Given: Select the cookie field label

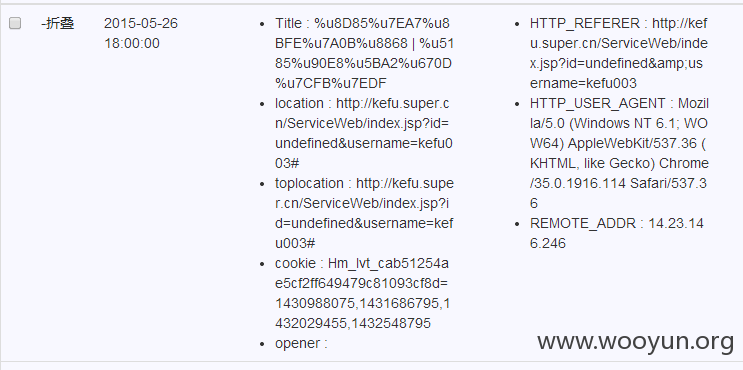Looking at the screenshot, I should coord(295,263).
